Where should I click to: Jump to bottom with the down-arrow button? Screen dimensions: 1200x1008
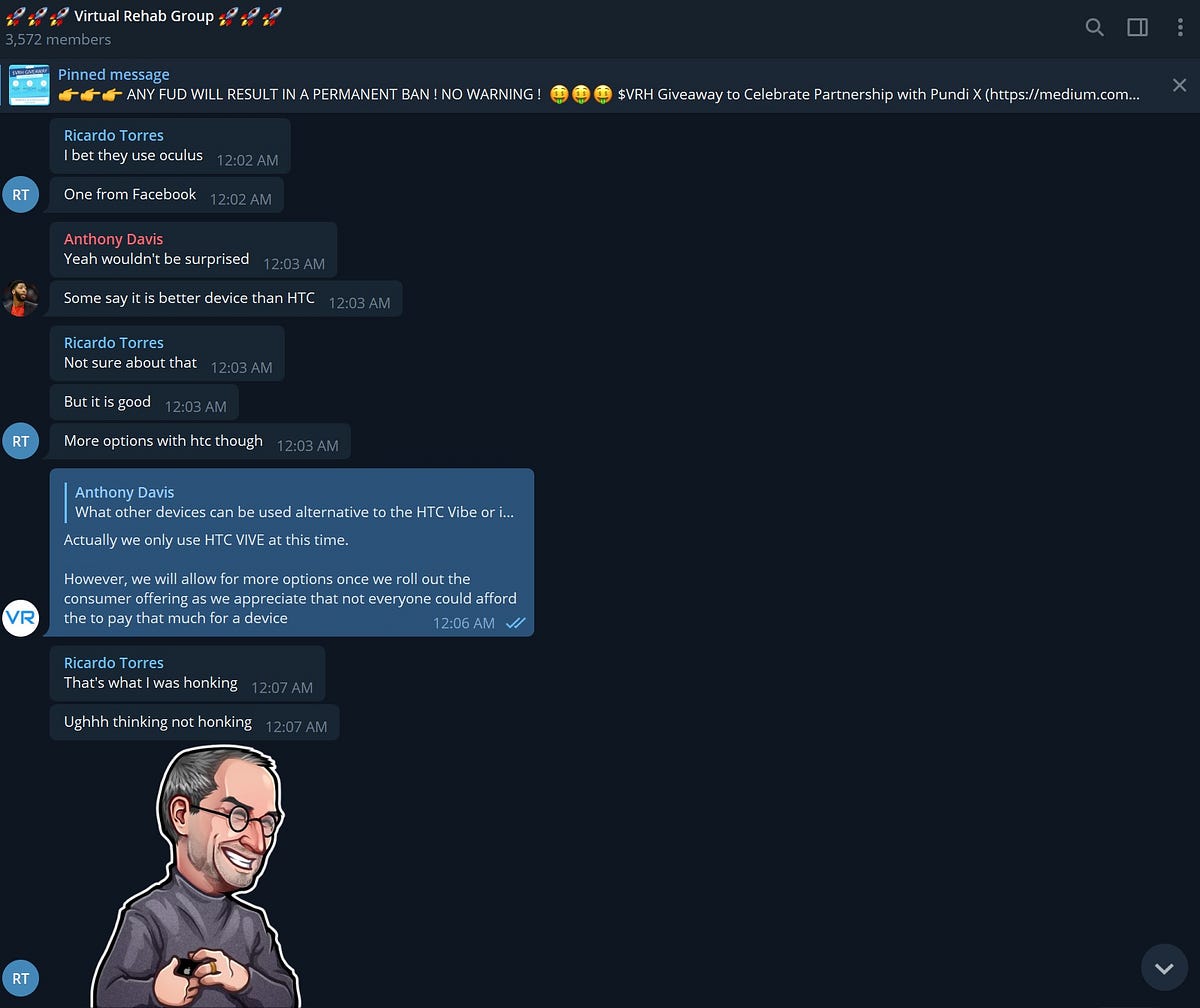coord(1163,968)
